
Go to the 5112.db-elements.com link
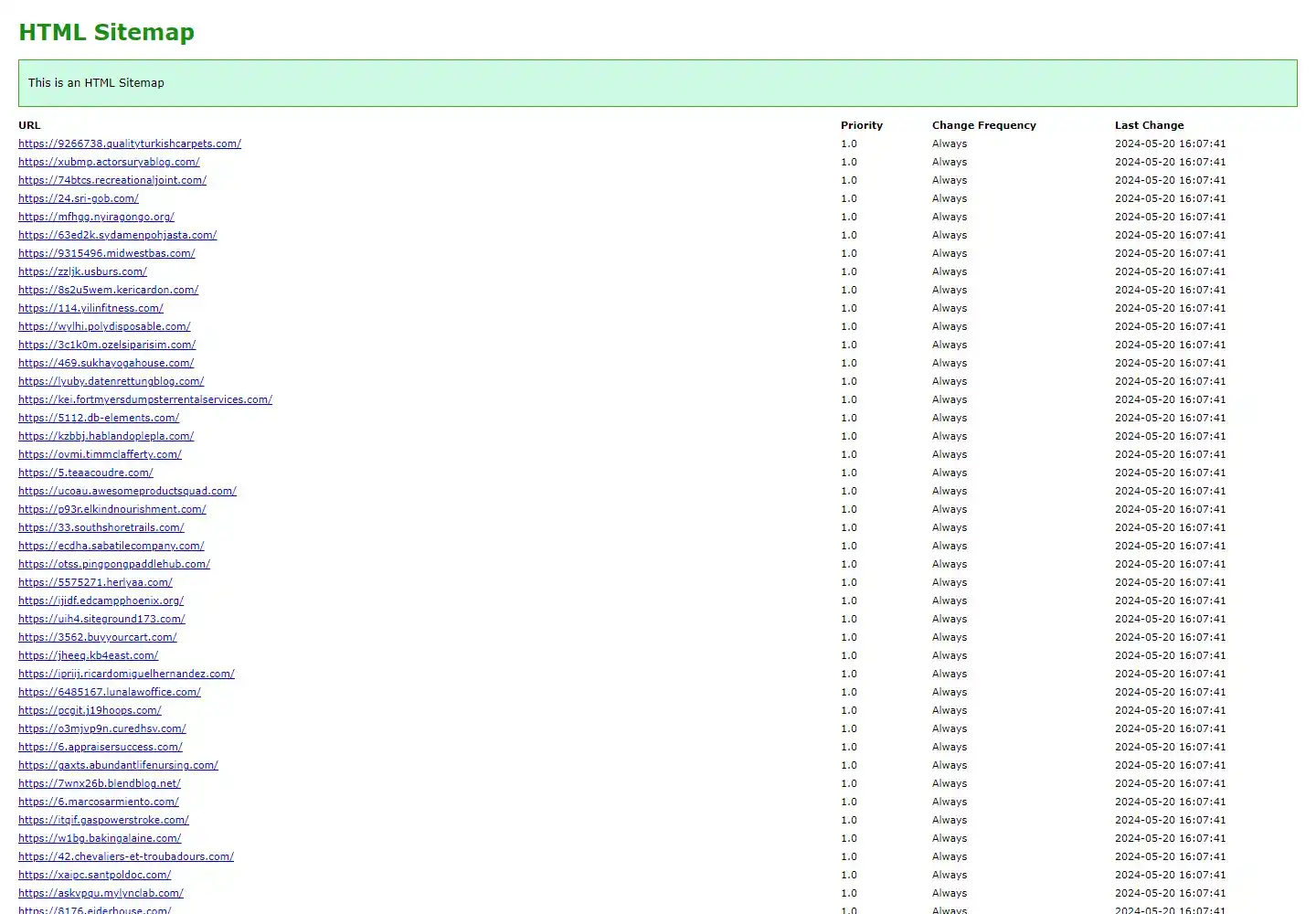tap(99, 418)
